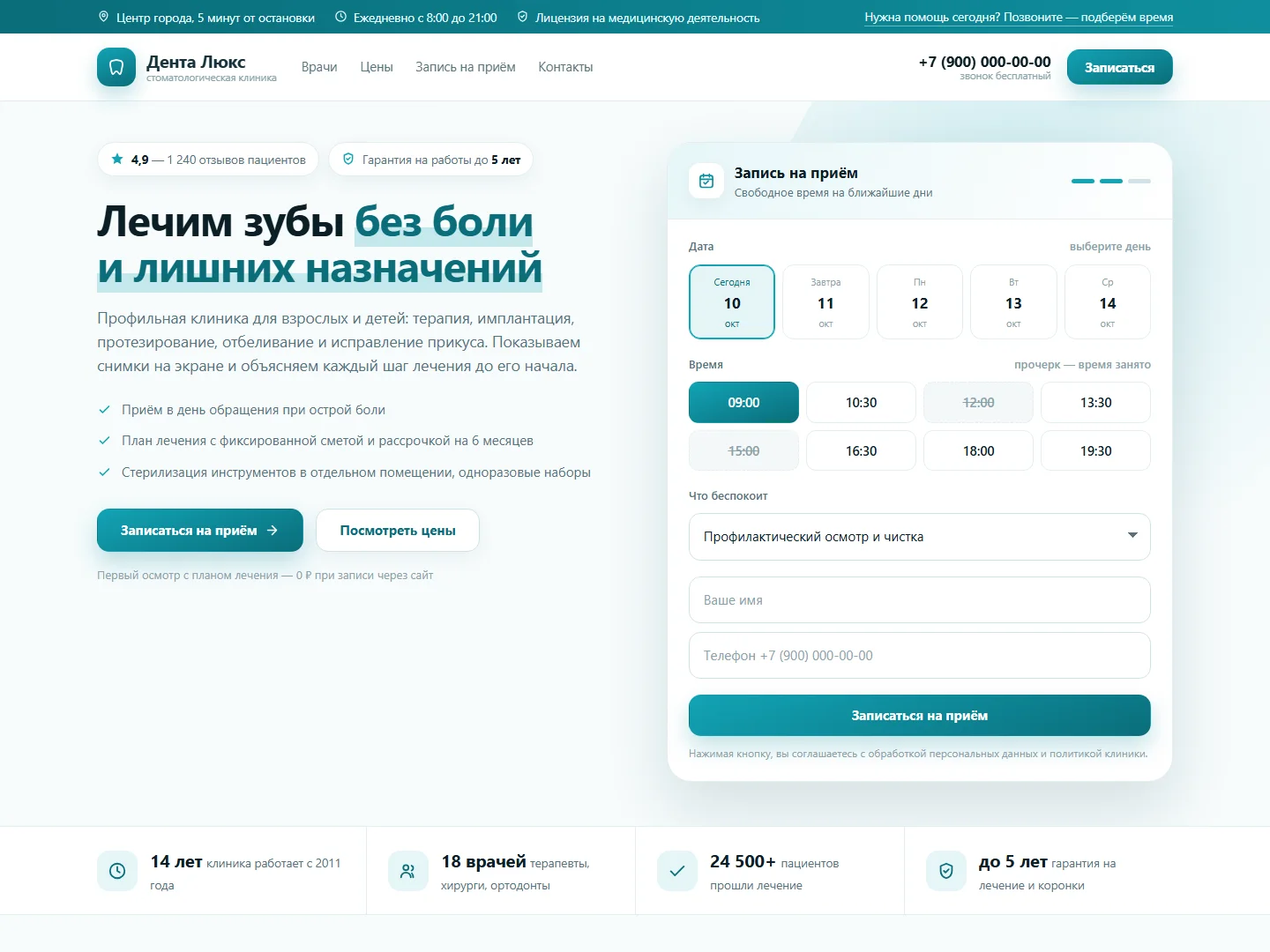Image resolution: width=1270 pixels, height=952 pixels.
Task: Click the clock icon next to 14 лет
Action: [x=117, y=871]
